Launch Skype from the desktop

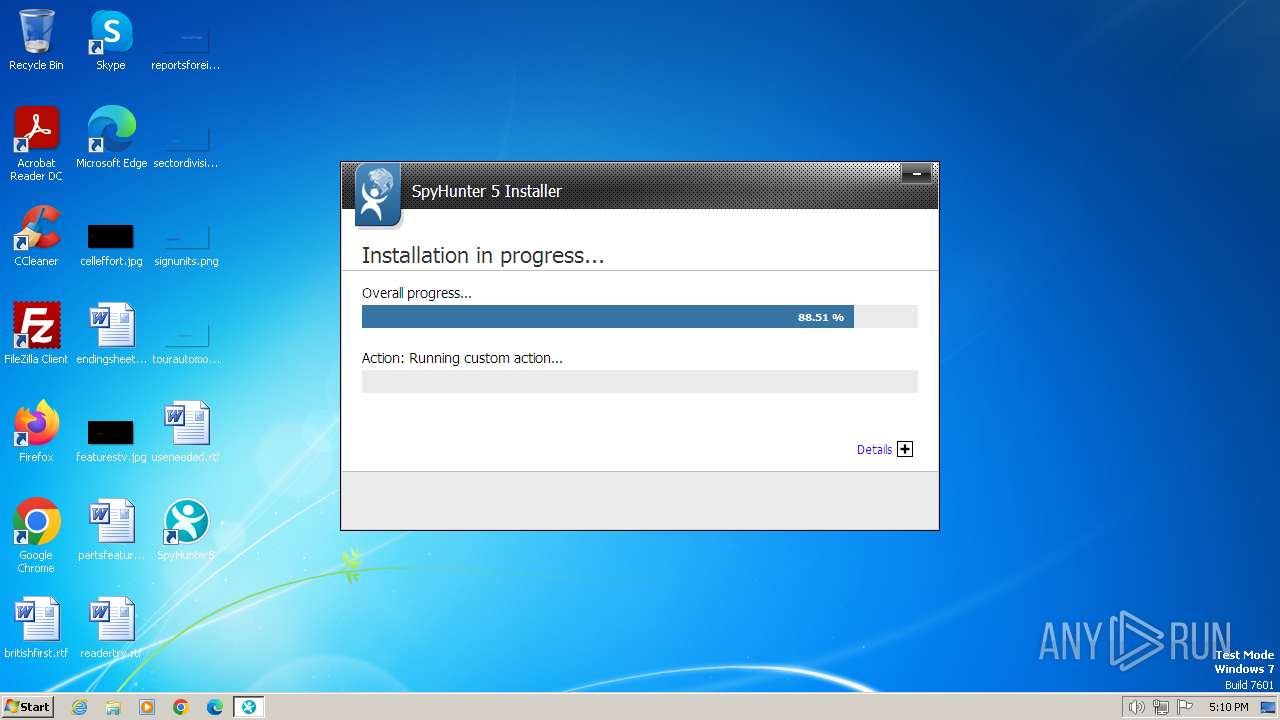point(110,40)
